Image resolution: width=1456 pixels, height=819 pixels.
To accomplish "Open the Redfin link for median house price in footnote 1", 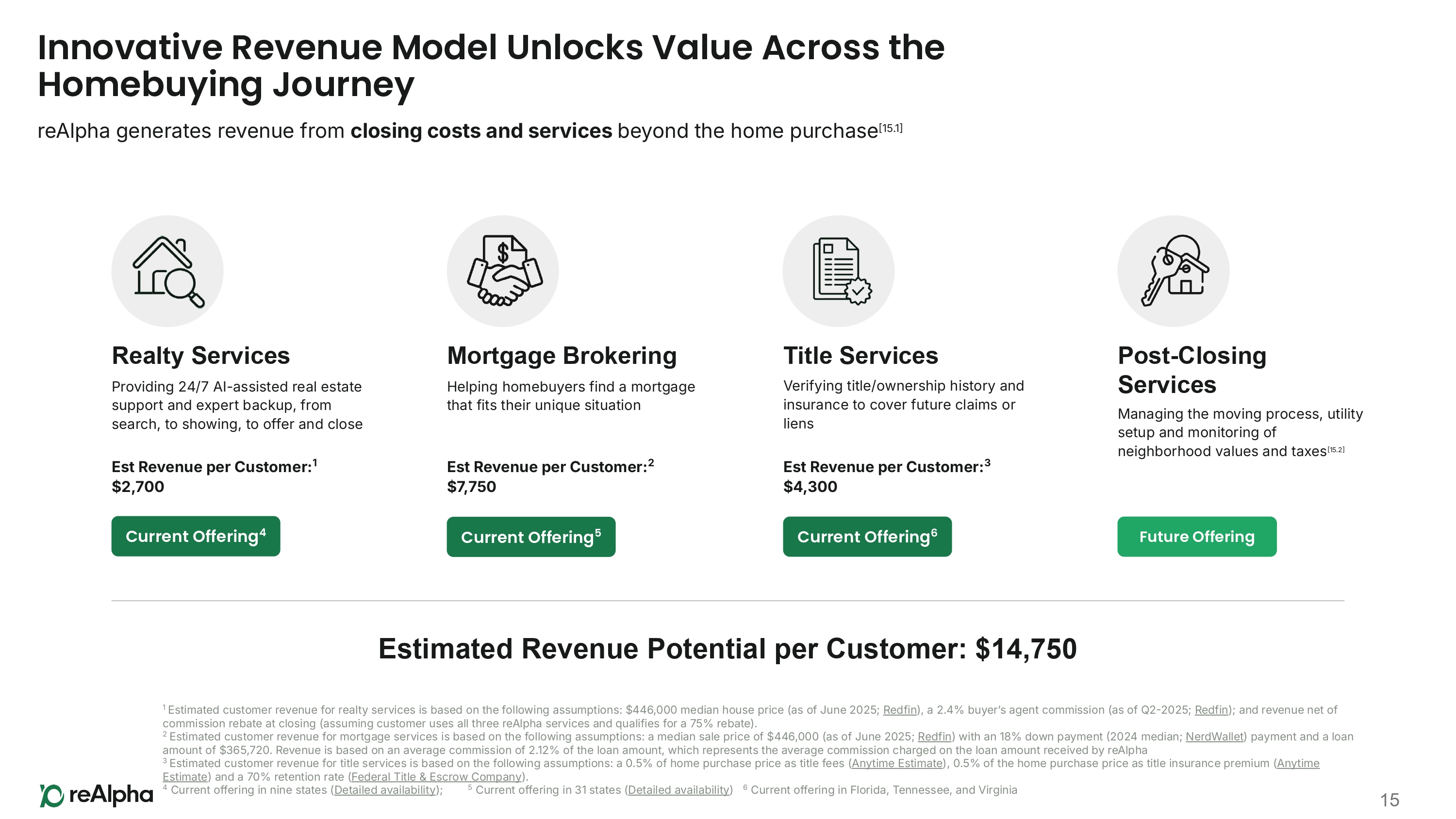I will pos(899,710).
